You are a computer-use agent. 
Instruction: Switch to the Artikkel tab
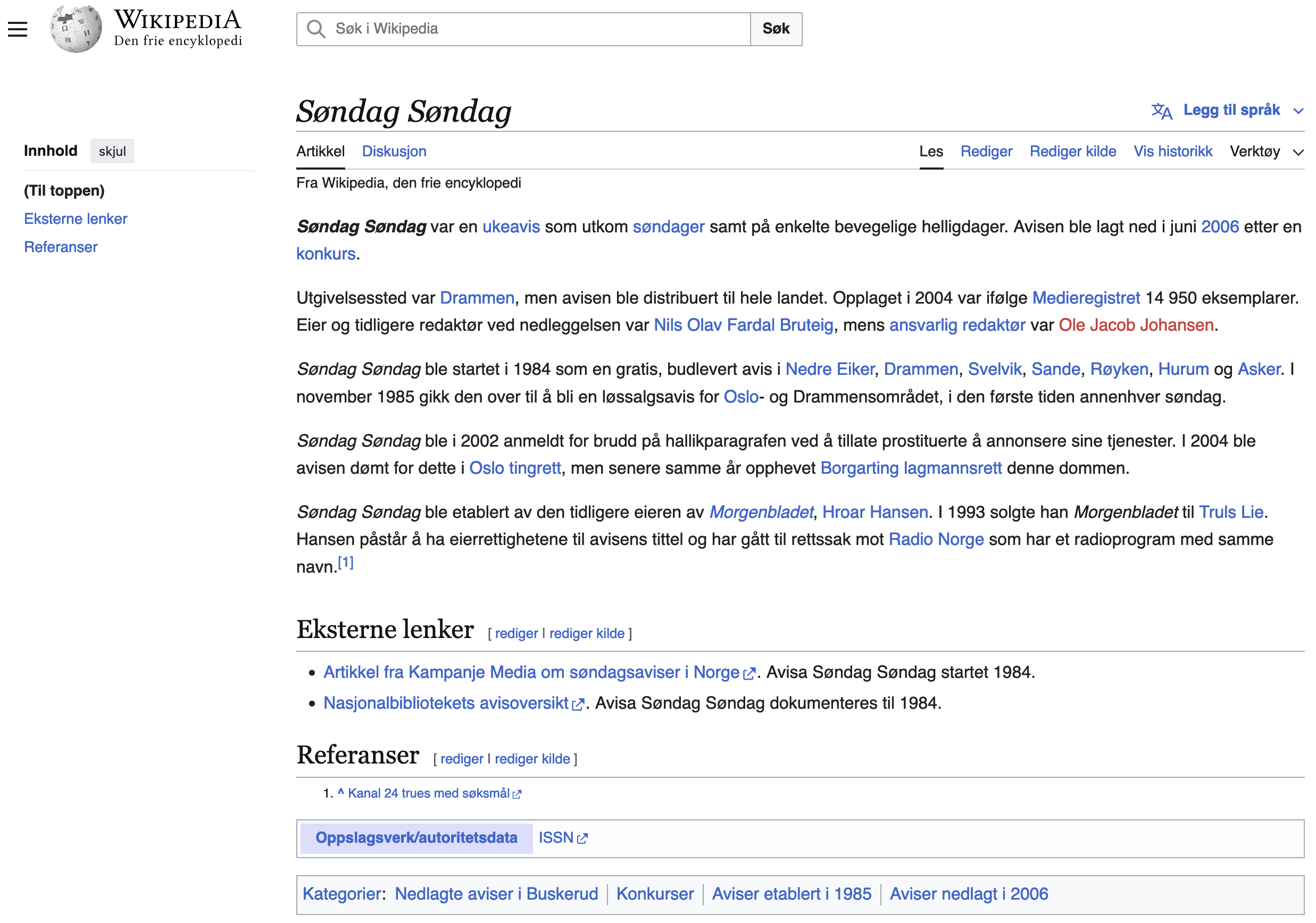point(320,151)
